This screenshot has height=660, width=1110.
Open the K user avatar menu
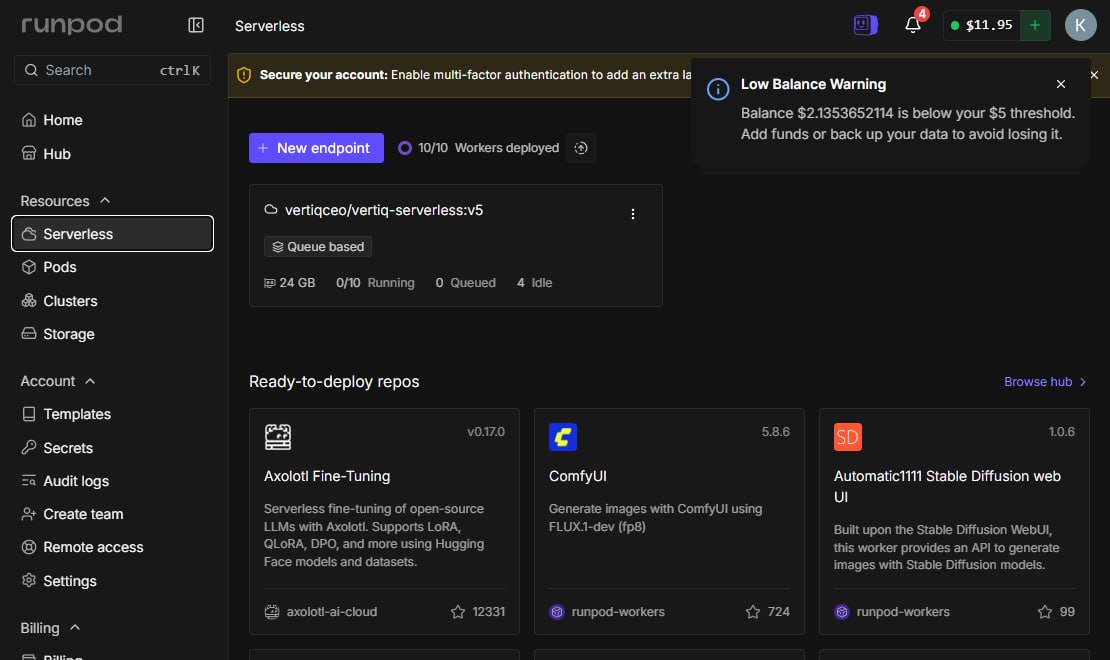coord(1080,25)
